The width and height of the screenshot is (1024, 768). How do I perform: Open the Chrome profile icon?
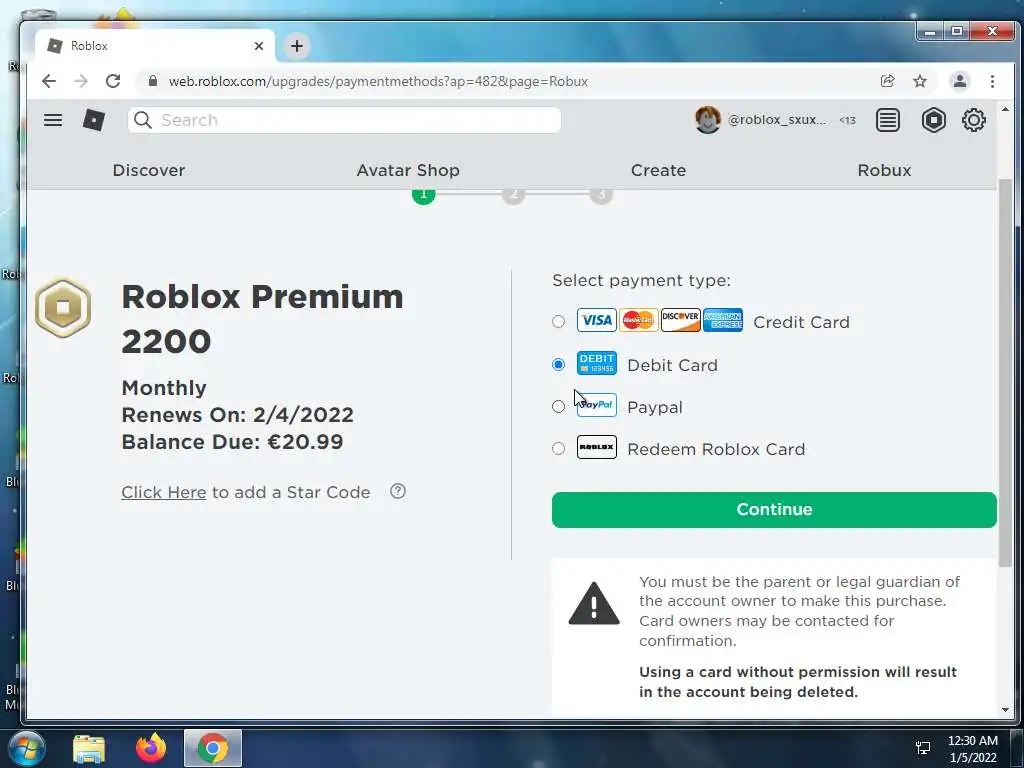tap(959, 81)
